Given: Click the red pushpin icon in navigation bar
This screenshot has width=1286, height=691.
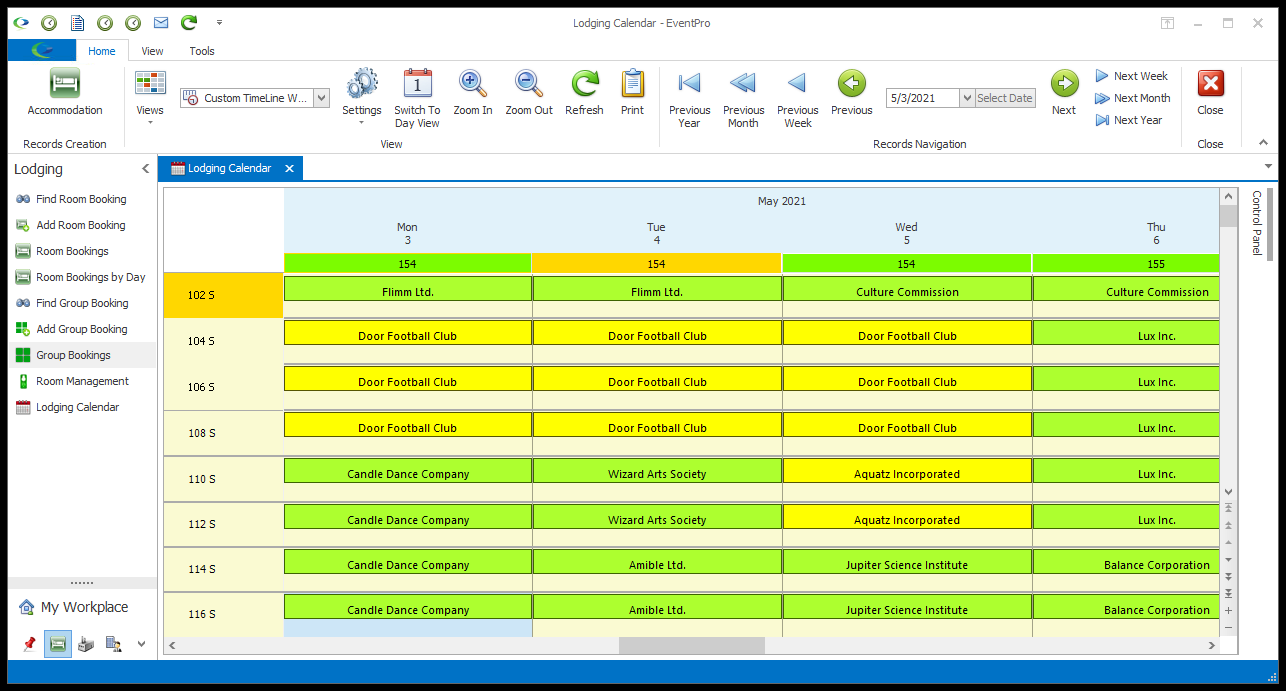Looking at the screenshot, I should (28, 644).
